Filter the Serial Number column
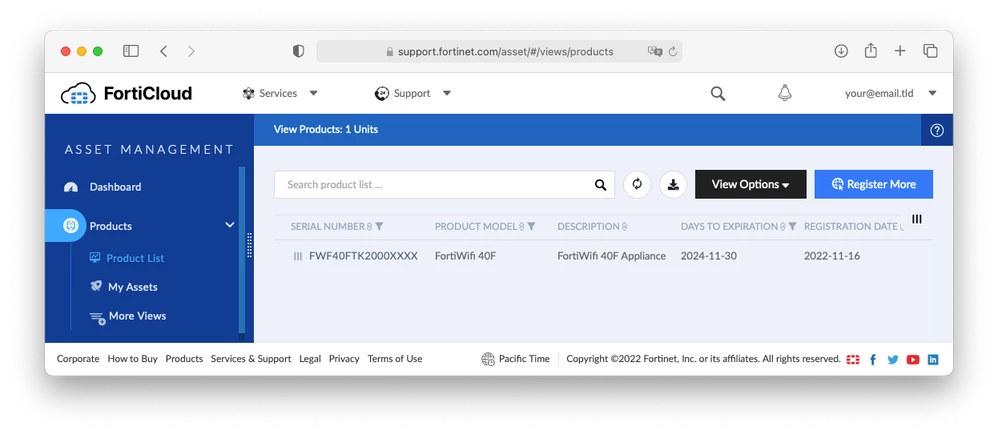The image size is (998, 435). click(x=379, y=227)
